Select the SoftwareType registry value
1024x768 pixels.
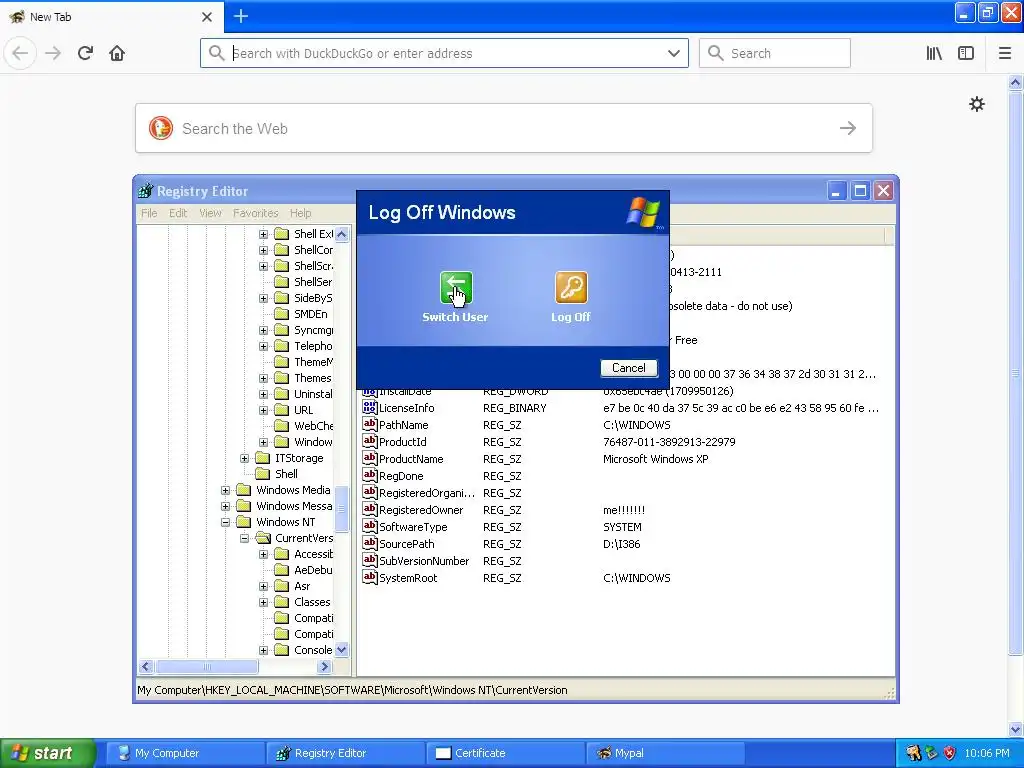(413, 527)
